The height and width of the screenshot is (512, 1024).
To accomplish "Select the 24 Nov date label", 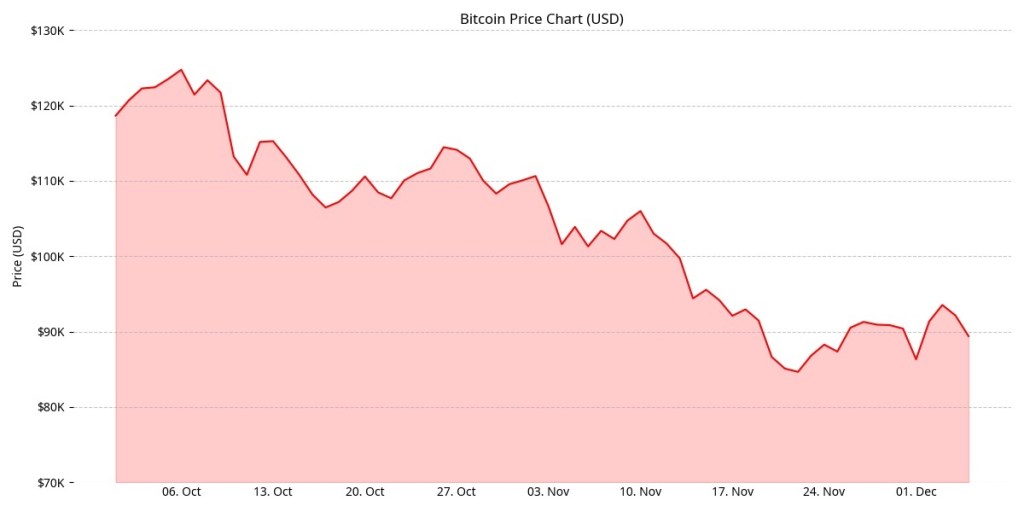I will coord(824,492).
